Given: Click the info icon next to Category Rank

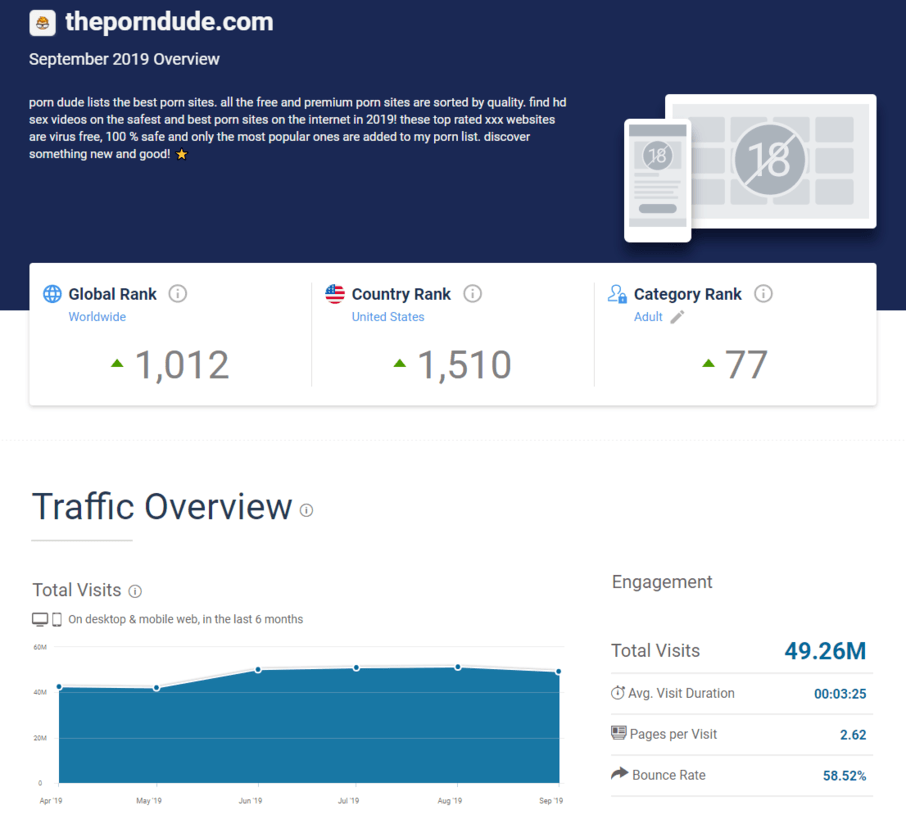Looking at the screenshot, I should click(x=763, y=294).
